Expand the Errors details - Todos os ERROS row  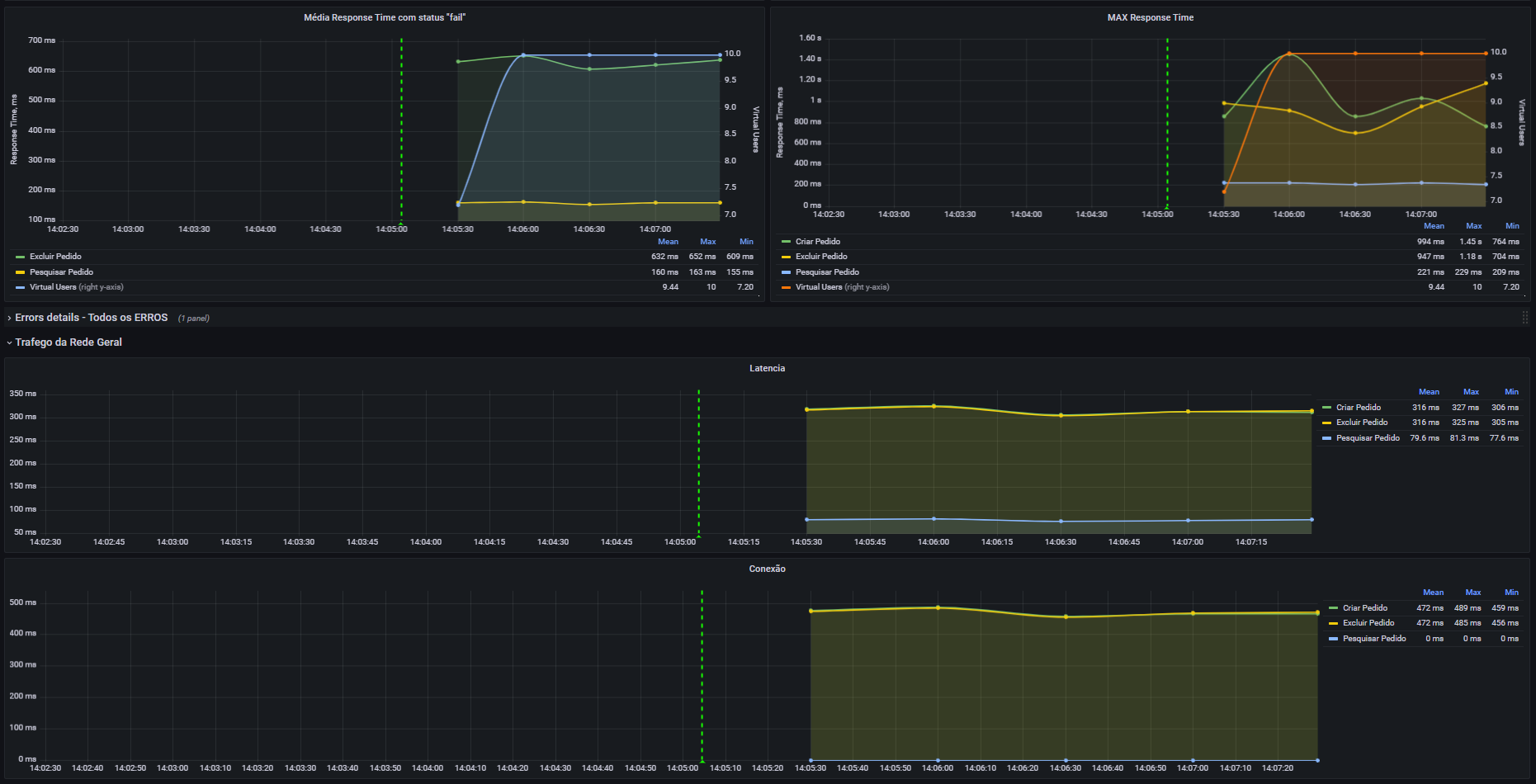91,318
